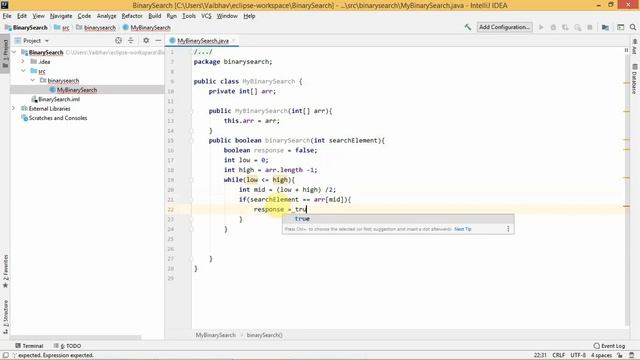Screen dimensions: 640x360
Task: Open the 6: TODO tool window
Action: 67,346
